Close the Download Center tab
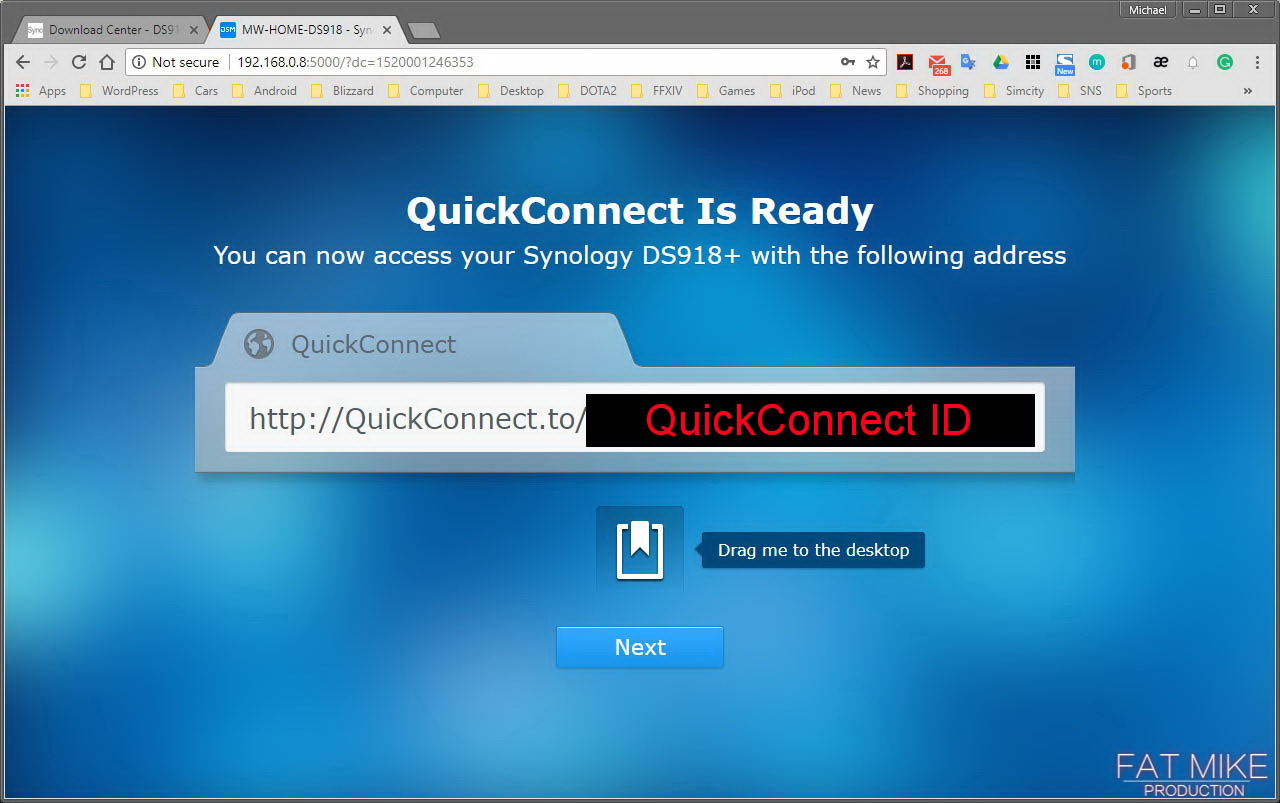This screenshot has height=803, width=1280. point(194,30)
